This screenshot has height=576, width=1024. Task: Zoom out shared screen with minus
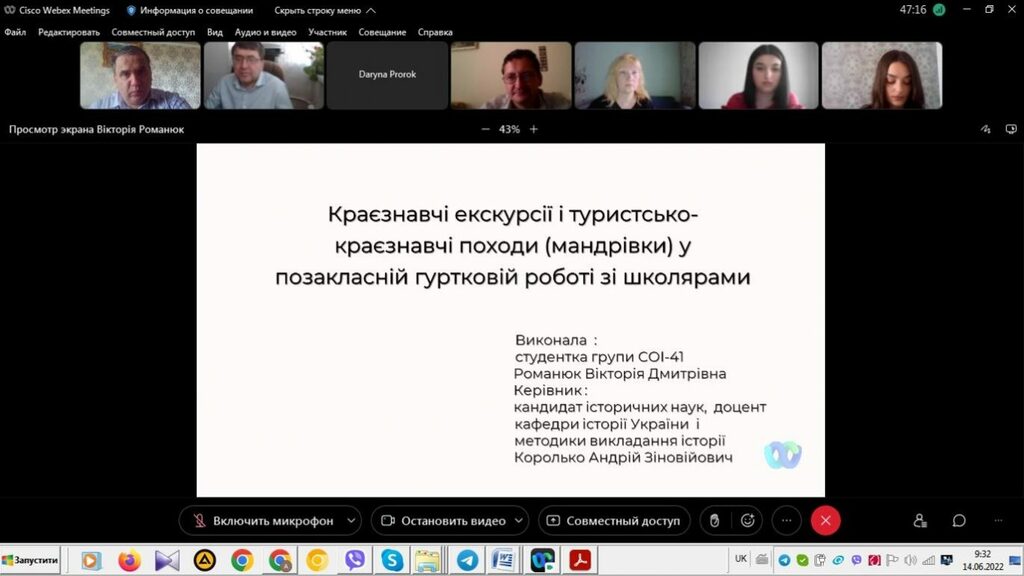(x=486, y=129)
